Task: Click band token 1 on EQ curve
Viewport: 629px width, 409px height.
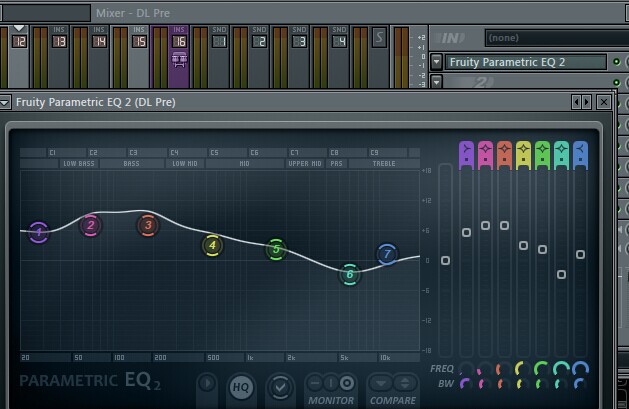Action: [x=39, y=232]
